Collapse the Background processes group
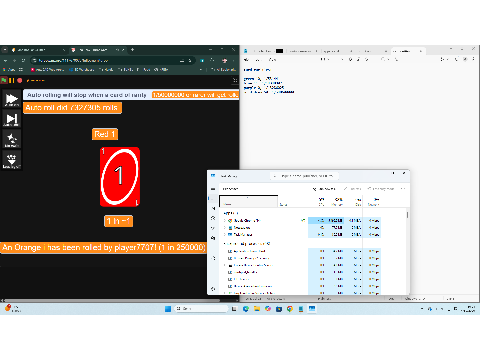This screenshot has width=480, height=360. click(x=225, y=244)
